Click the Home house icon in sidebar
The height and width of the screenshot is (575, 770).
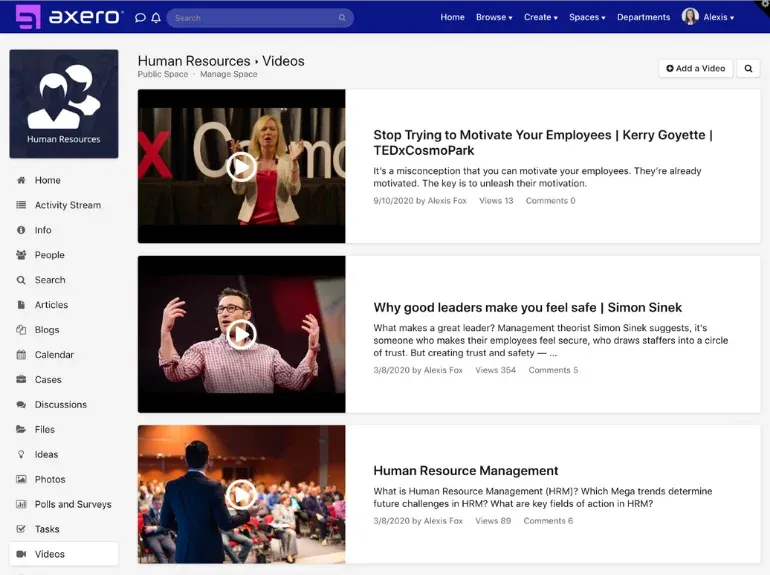pos(21,180)
